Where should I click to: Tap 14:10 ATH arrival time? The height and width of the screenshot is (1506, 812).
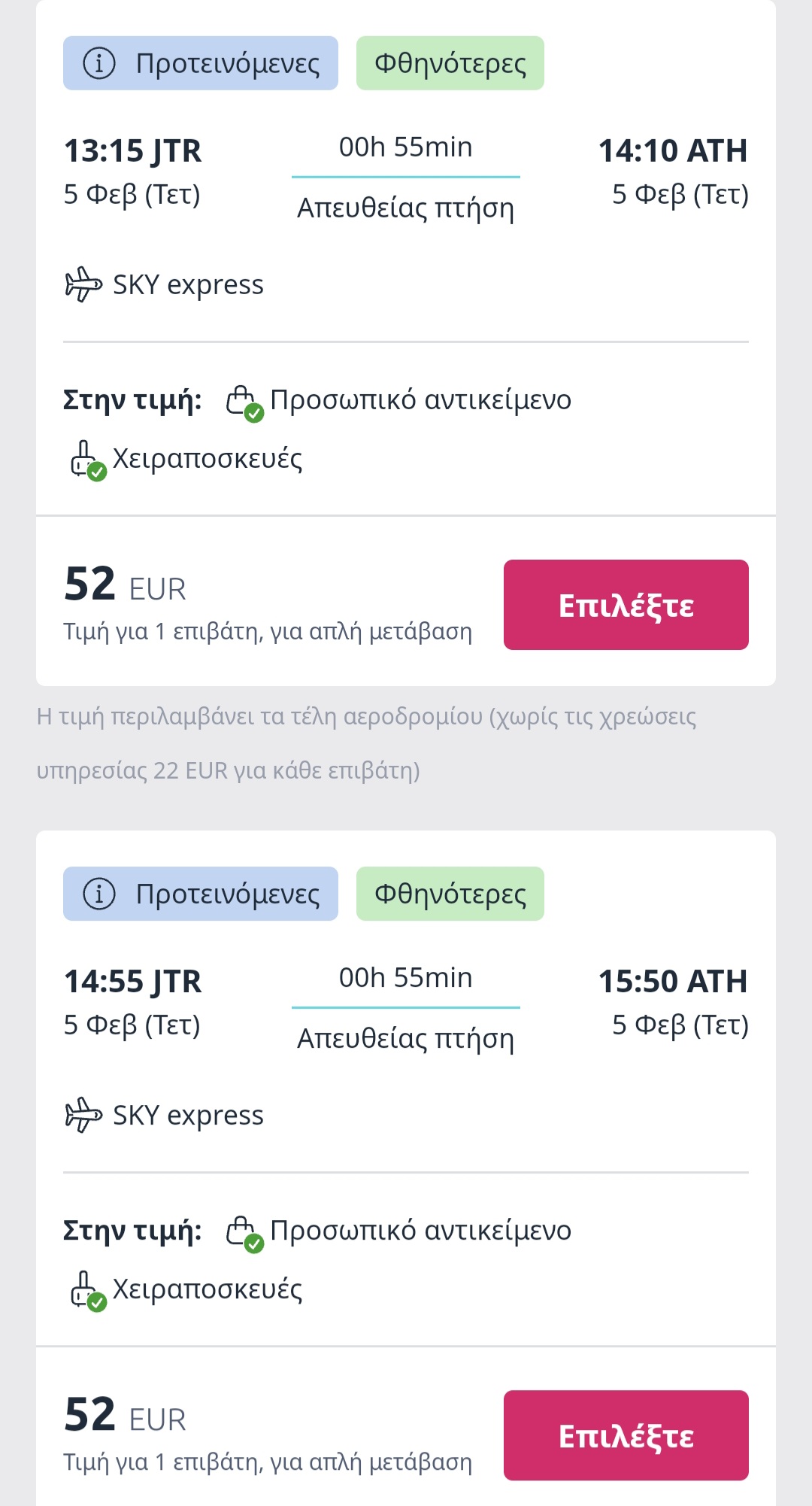(672, 151)
